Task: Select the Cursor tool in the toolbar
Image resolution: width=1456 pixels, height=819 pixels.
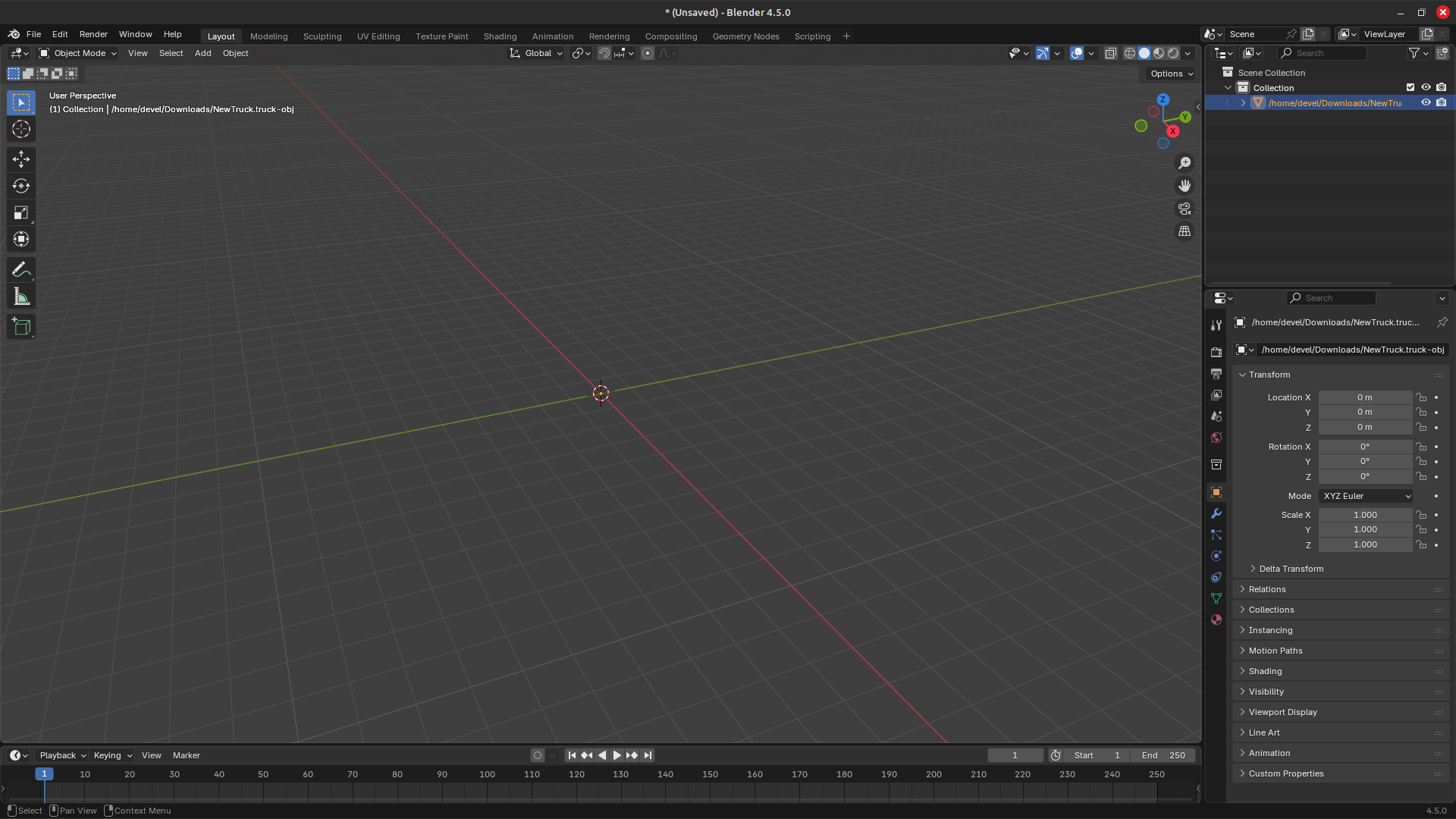Action: pos(21,130)
